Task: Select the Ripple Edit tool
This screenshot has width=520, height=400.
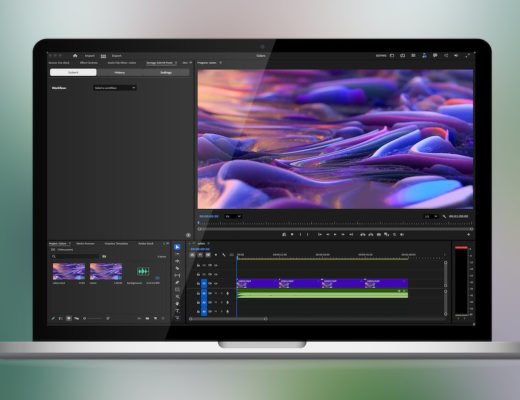Action: click(x=177, y=261)
